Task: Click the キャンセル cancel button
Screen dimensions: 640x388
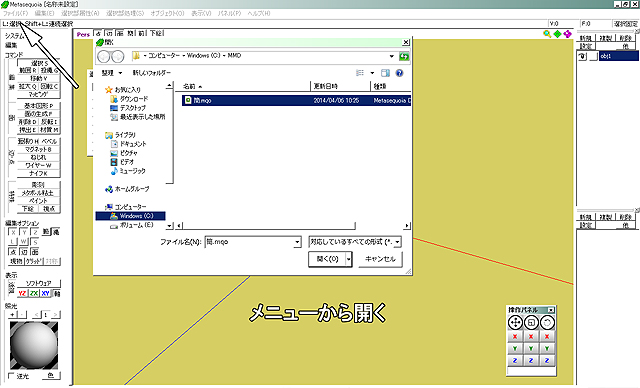Action: pyautogui.click(x=380, y=259)
